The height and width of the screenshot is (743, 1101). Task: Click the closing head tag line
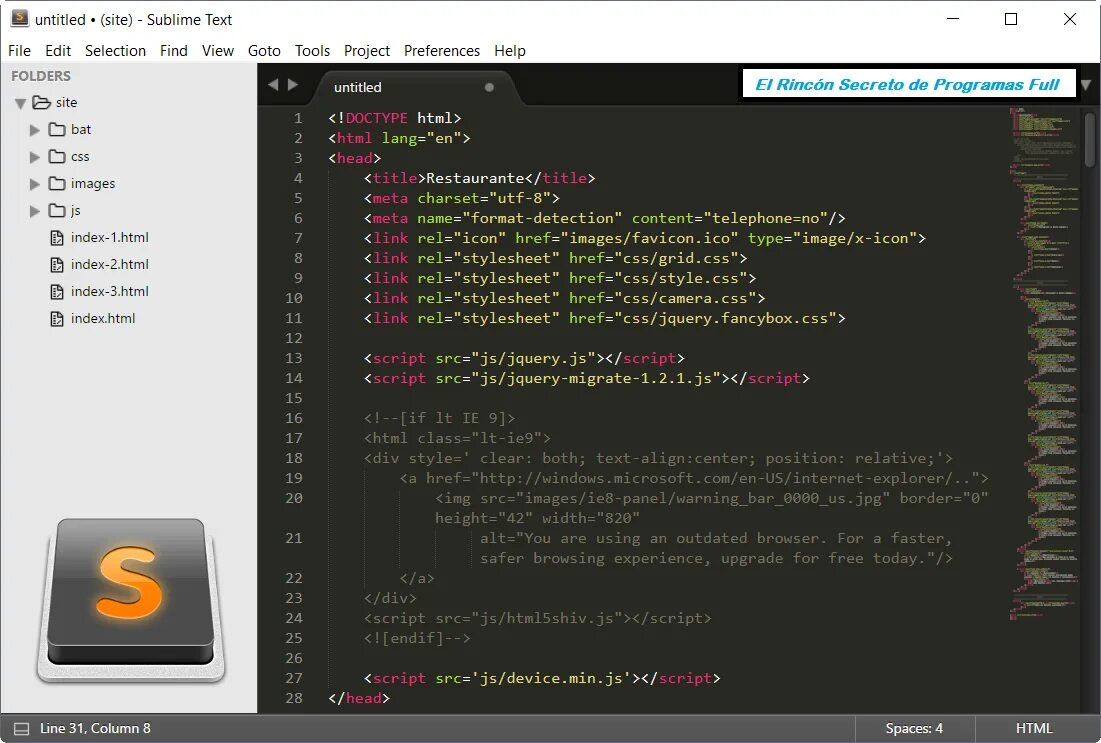[x=359, y=698]
